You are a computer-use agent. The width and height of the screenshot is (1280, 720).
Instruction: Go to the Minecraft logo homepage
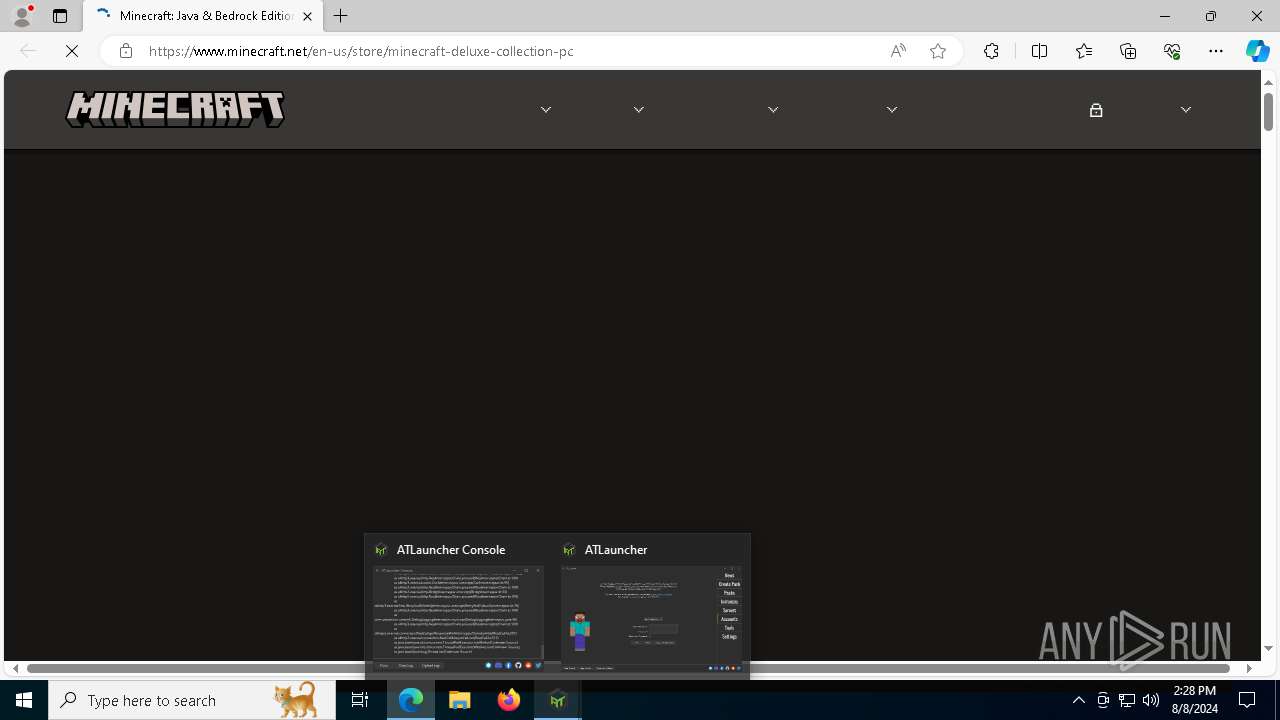(x=175, y=109)
